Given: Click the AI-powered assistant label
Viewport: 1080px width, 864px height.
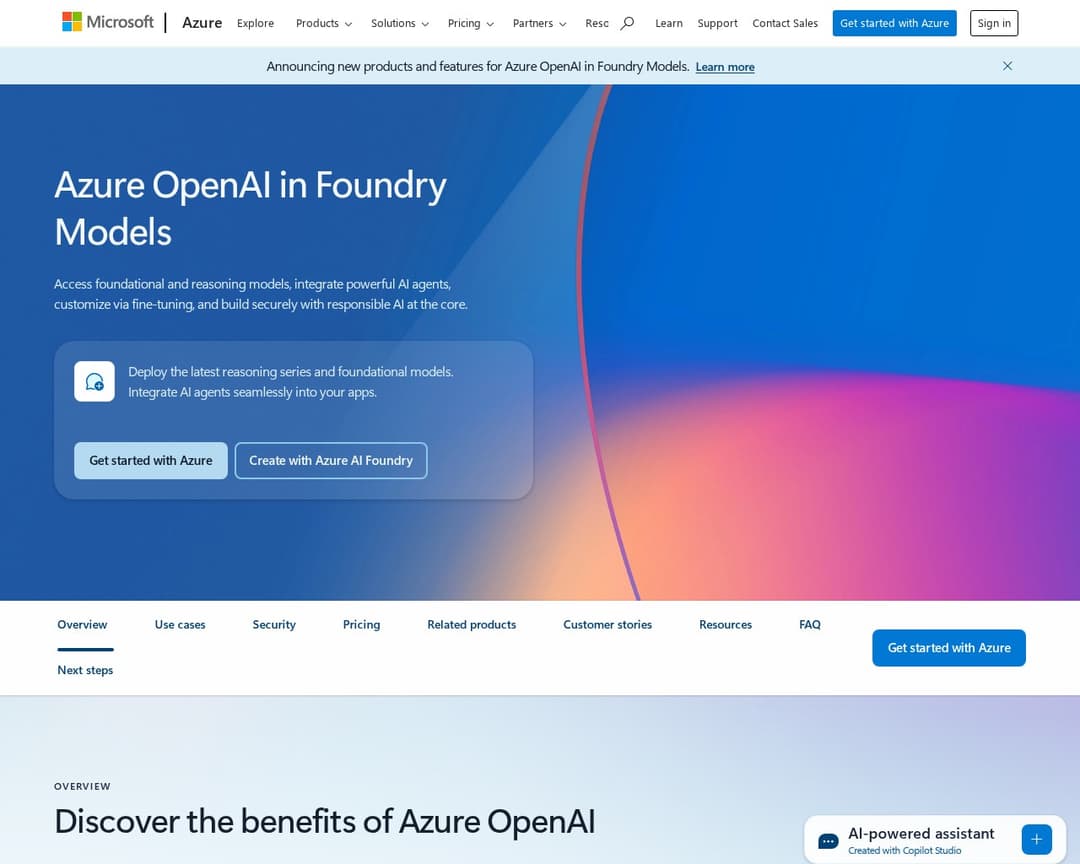Looking at the screenshot, I should click(921, 834).
